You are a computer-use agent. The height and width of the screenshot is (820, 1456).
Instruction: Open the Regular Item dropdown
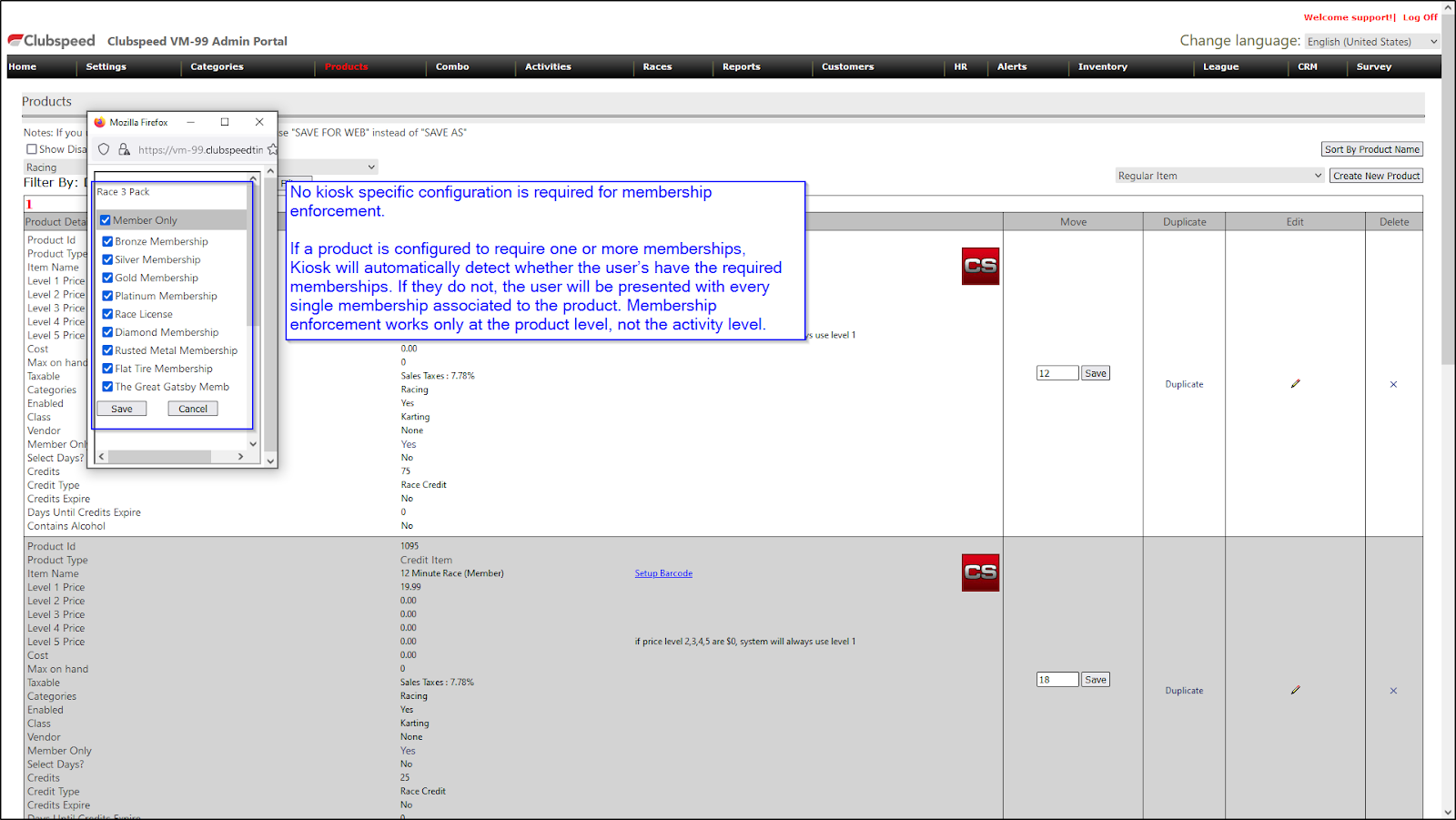pyautogui.click(x=1219, y=176)
